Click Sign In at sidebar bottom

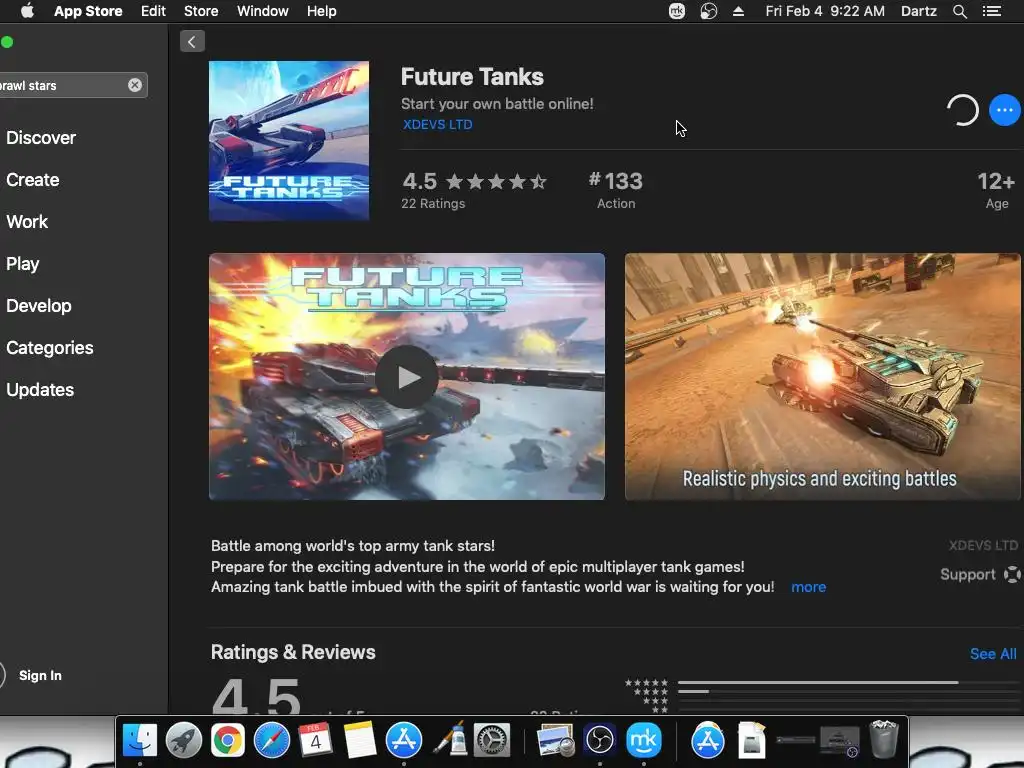[x=40, y=675]
